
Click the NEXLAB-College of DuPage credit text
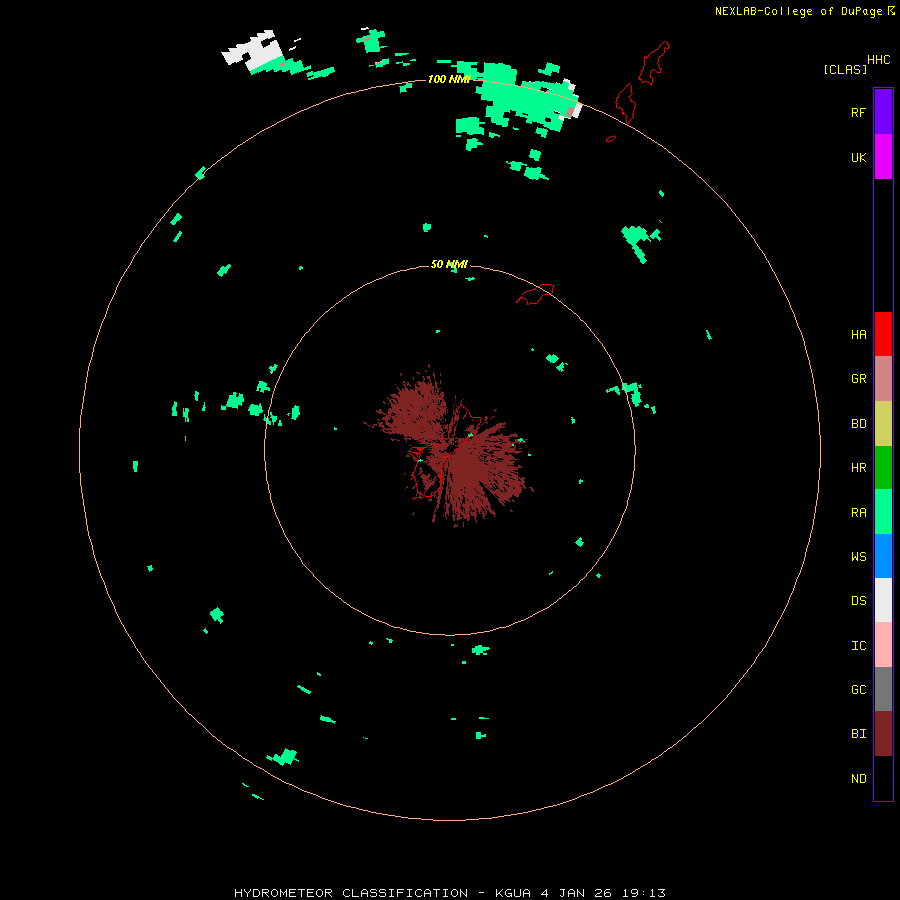click(798, 11)
